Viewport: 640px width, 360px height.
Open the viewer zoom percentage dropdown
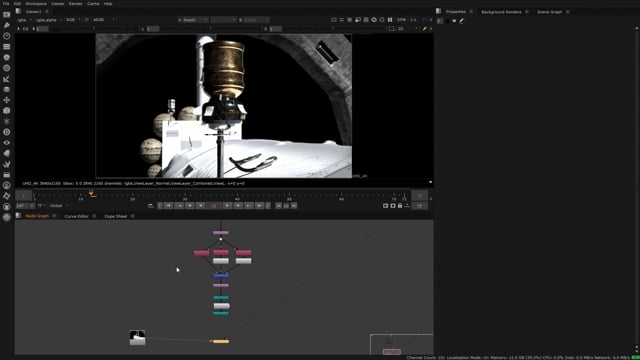coord(402,20)
